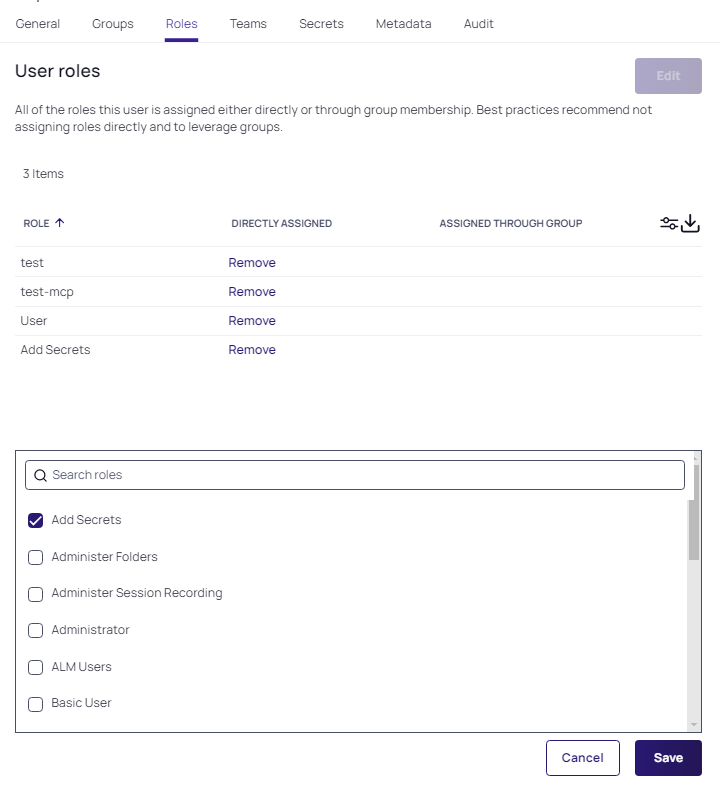
Task: Uncheck the Add Secrets checkbox
Action: (35, 520)
